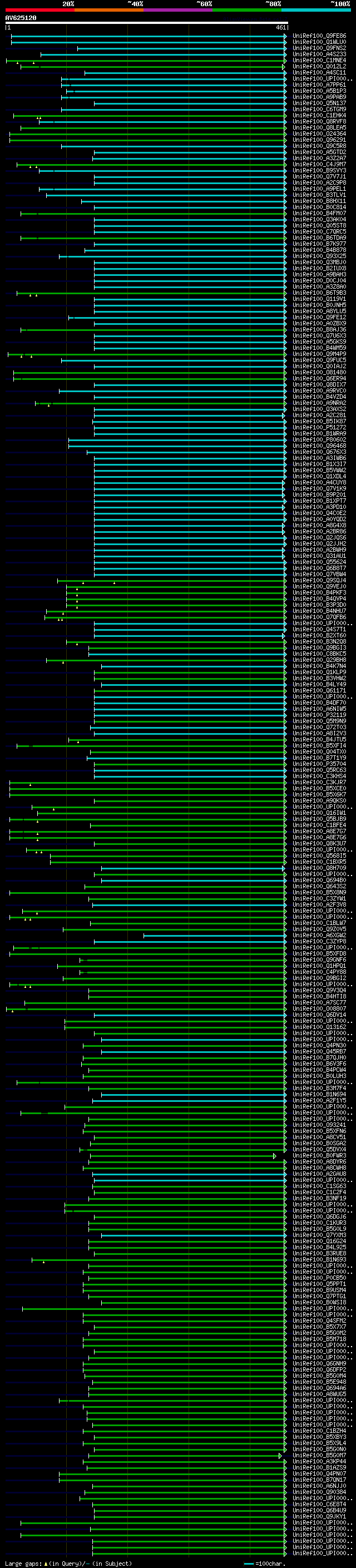Click label UniRef100_B6T9B3
The height and width of the screenshot is (1568, 356).
(x=319, y=293)
